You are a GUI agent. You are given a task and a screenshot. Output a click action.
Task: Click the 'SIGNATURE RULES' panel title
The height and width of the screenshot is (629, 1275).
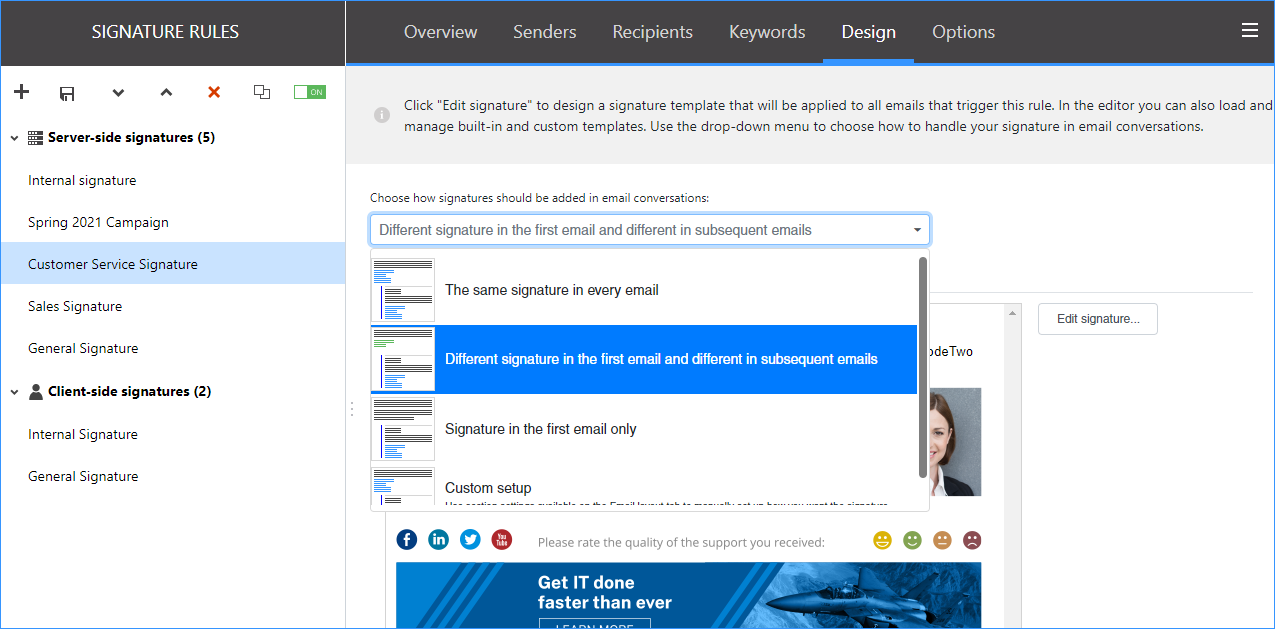pyautogui.click(x=165, y=32)
